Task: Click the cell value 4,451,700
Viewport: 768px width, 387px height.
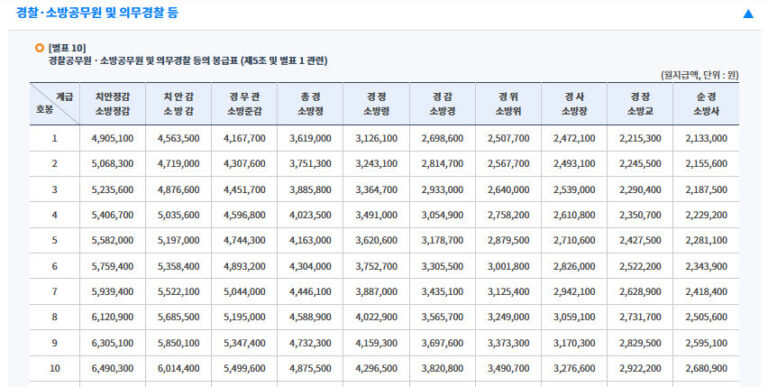Action: pos(244,190)
